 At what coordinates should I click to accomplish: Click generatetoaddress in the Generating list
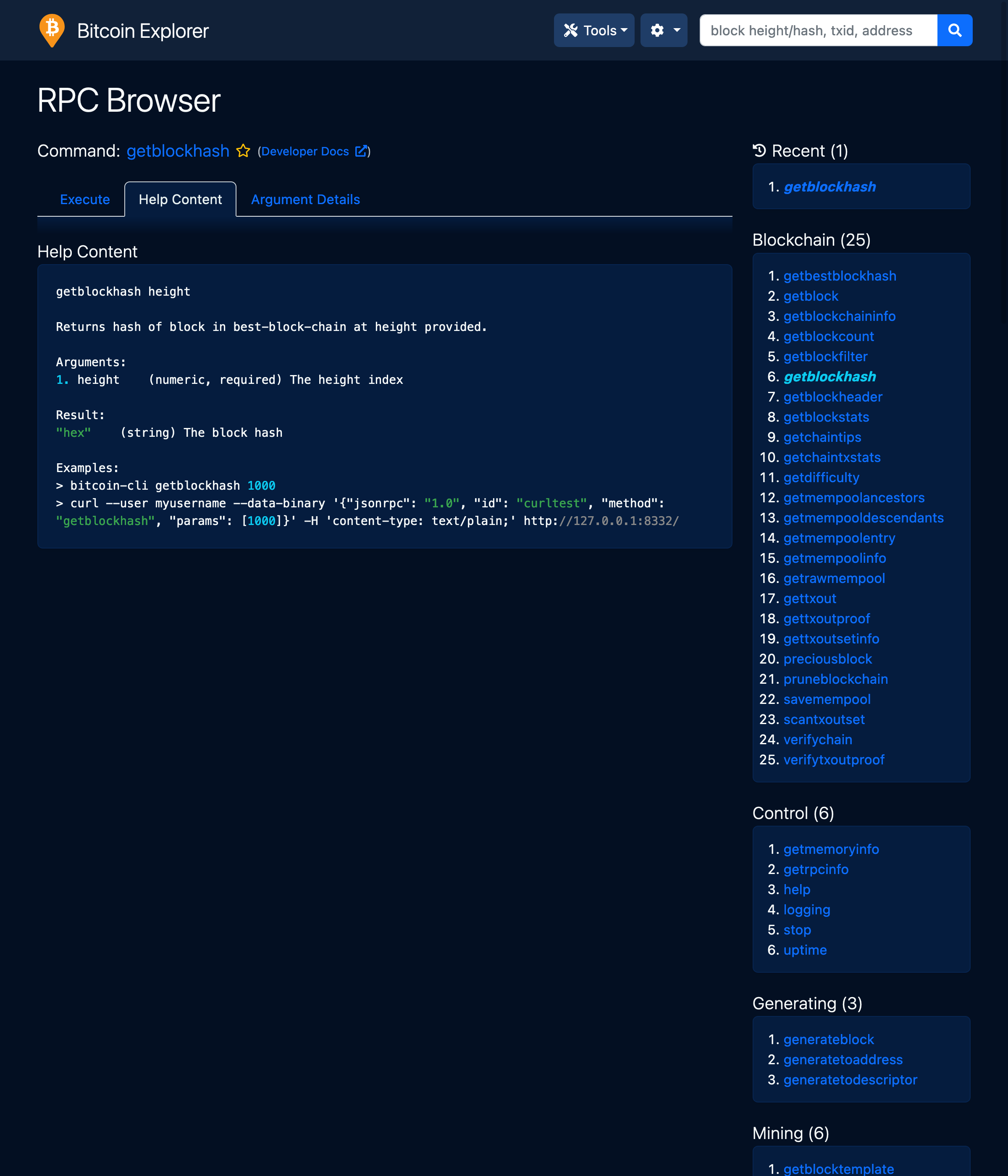point(843,1060)
